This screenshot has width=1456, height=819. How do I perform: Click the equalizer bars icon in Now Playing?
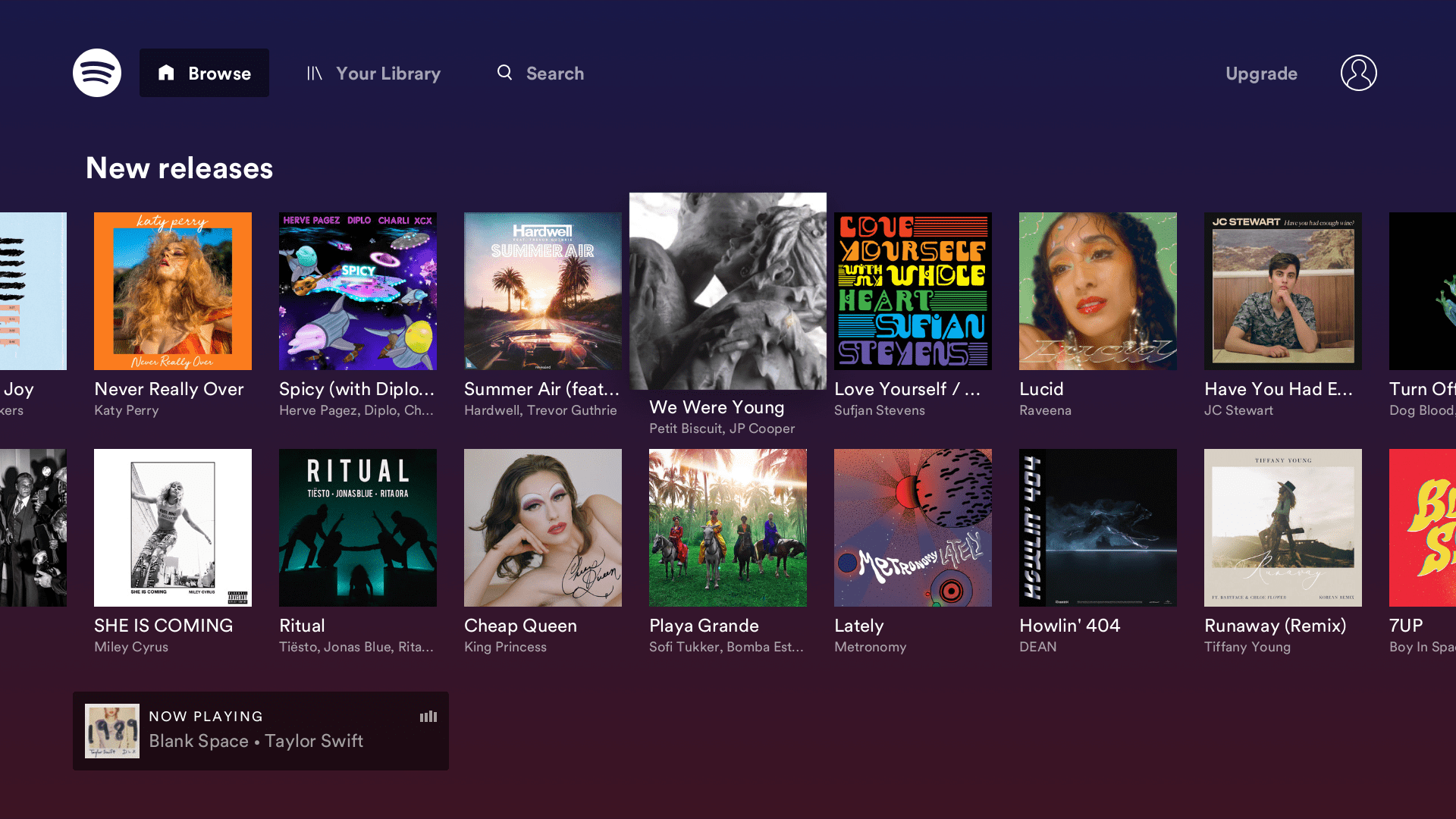coord(428,717)
